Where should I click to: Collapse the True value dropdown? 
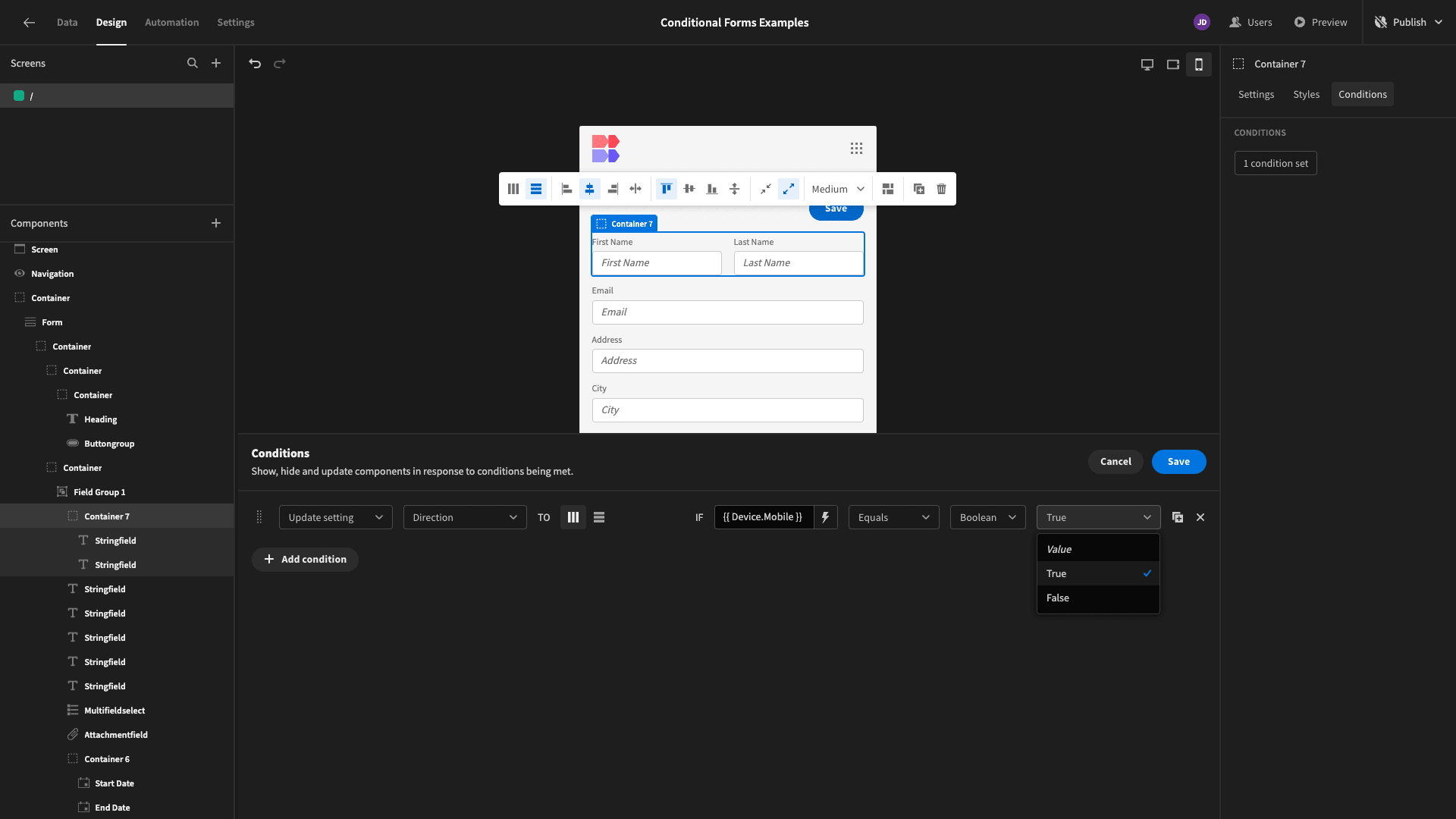[x=1099, y=517]
